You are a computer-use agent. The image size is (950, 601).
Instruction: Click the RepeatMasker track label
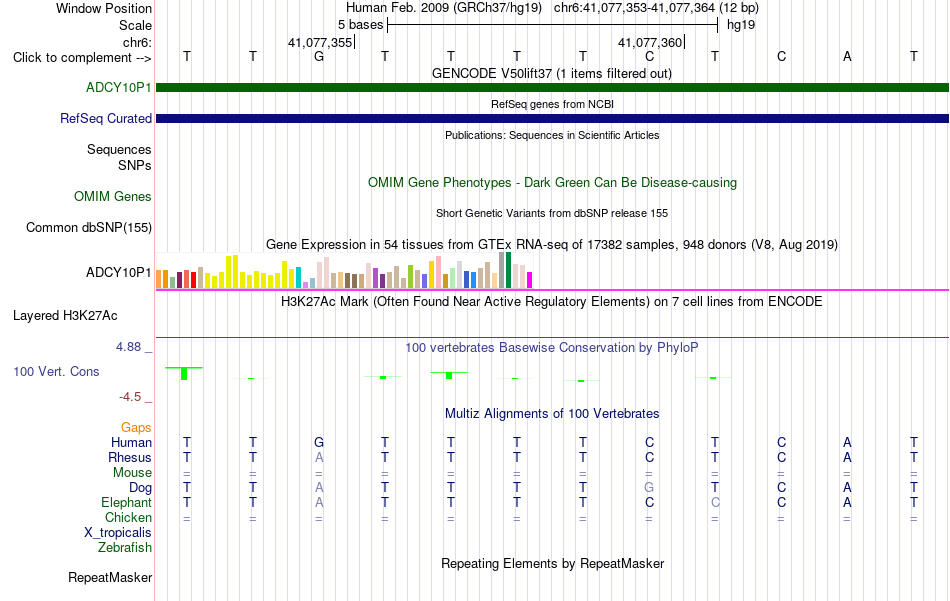click(110, 577)
